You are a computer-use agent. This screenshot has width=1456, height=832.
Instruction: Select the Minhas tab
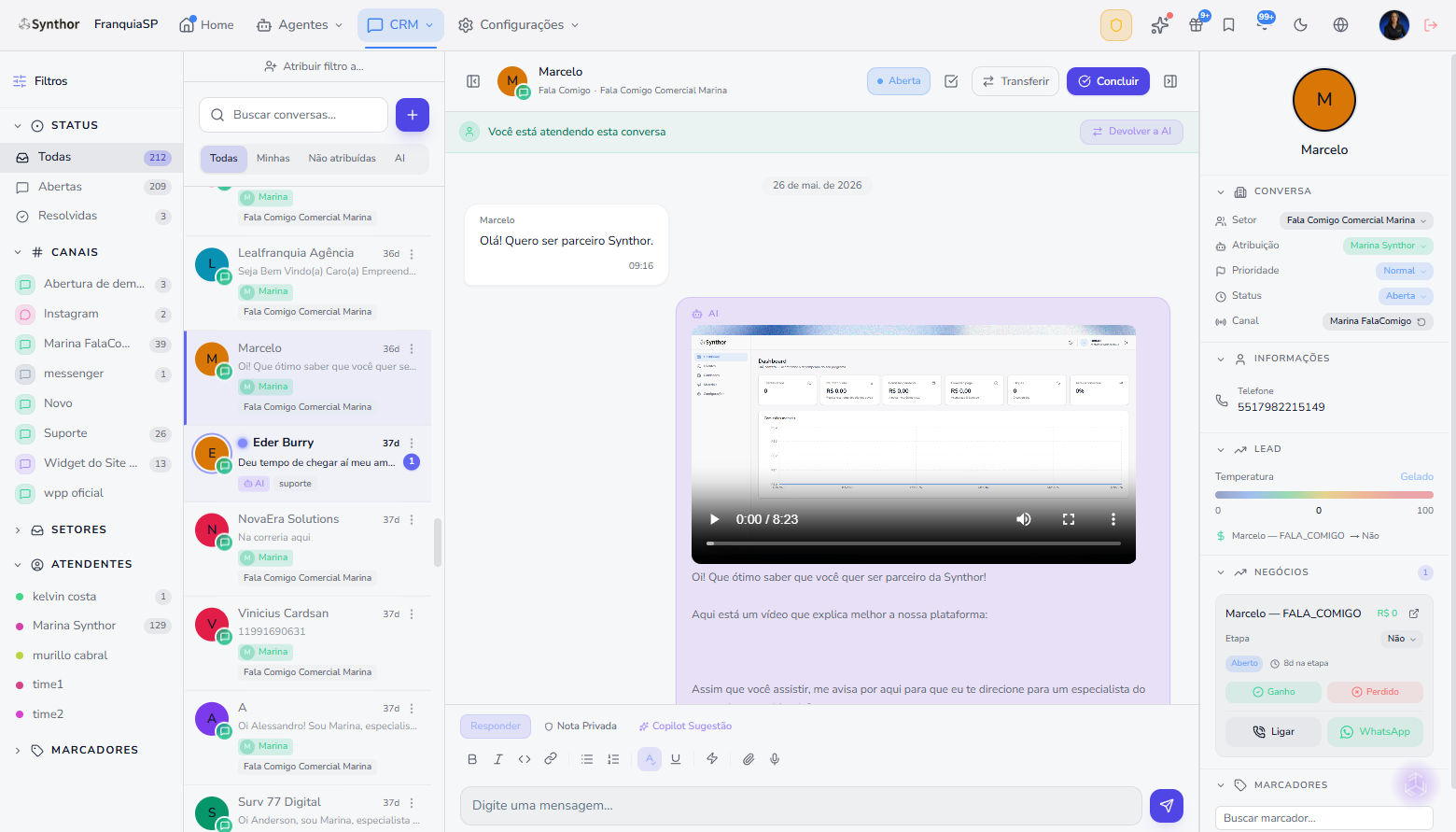pos(273,159)
